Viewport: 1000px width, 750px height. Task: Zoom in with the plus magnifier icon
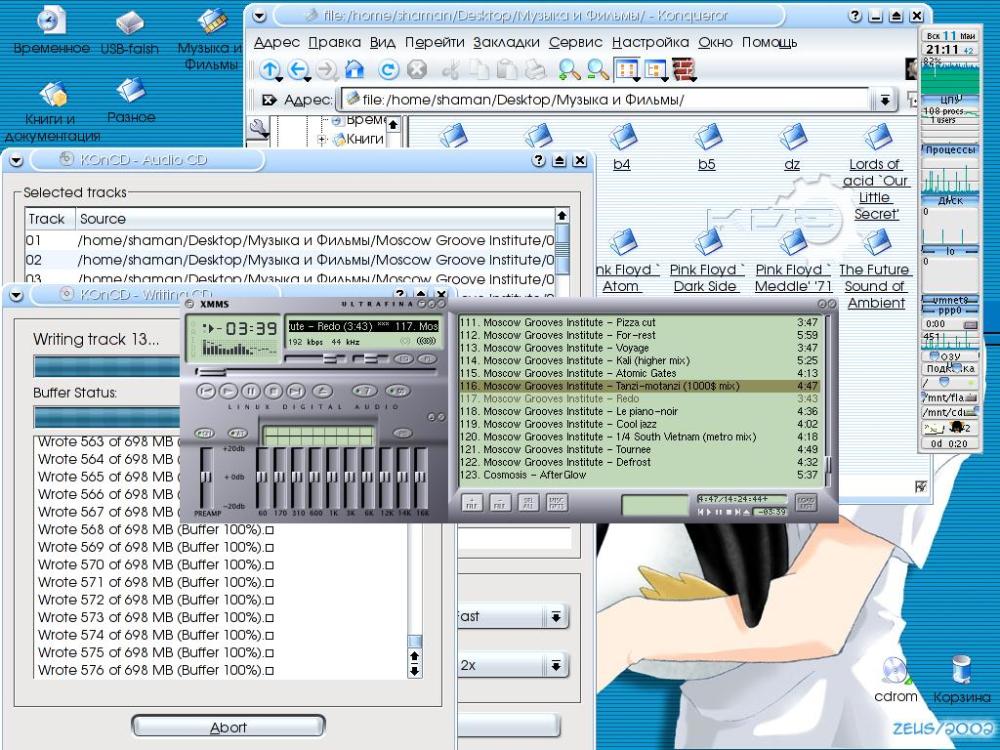click(x=569, y=69)
